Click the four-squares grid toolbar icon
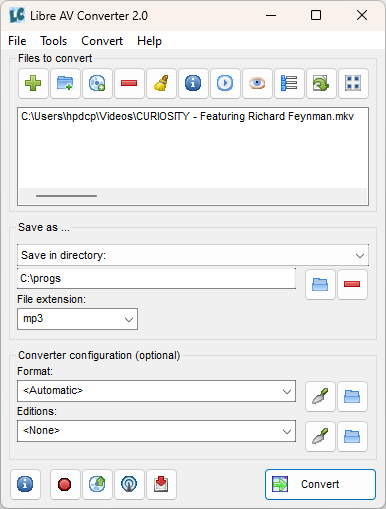 353,83
